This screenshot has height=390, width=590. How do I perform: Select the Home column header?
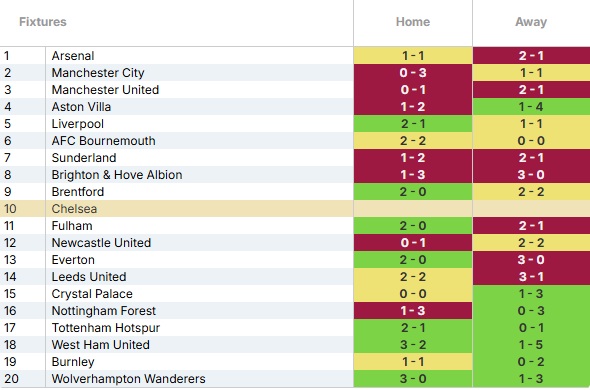point(413,22)
